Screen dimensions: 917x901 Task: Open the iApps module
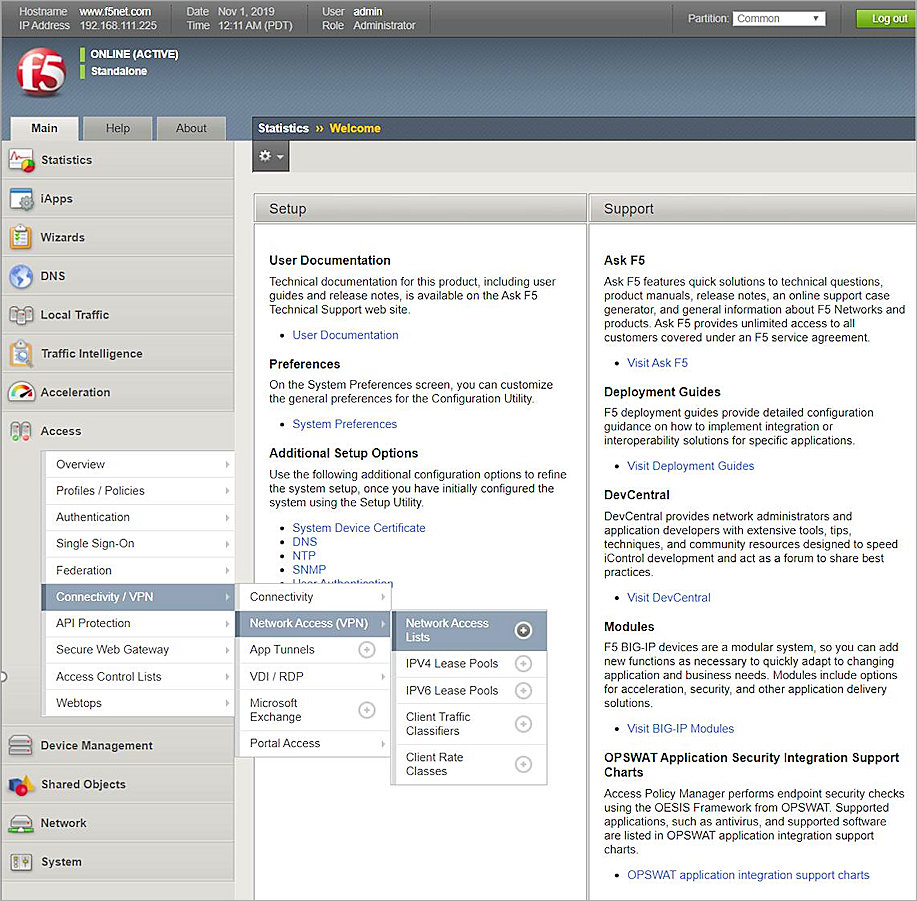tap(57, 198)
